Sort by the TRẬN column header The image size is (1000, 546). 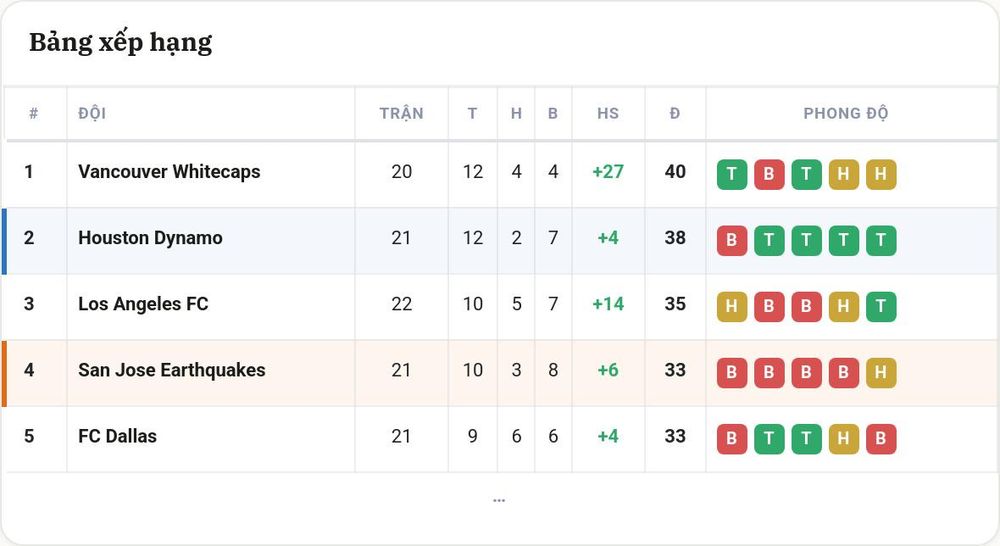401,114
